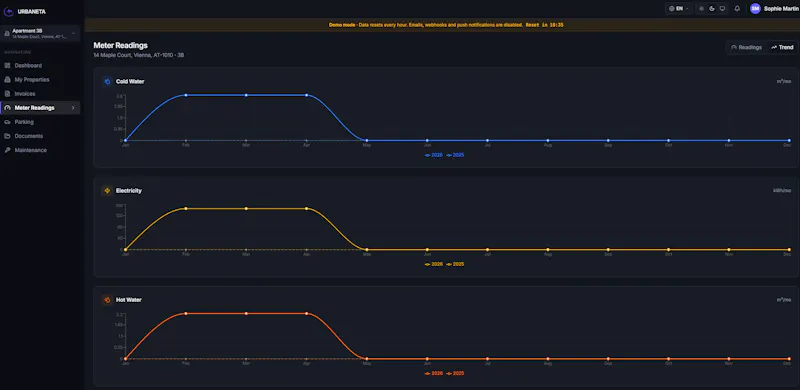This screenshot has height=390, width=800.
Task: Click the Hot Water card icon
Action: click(107, 300)
